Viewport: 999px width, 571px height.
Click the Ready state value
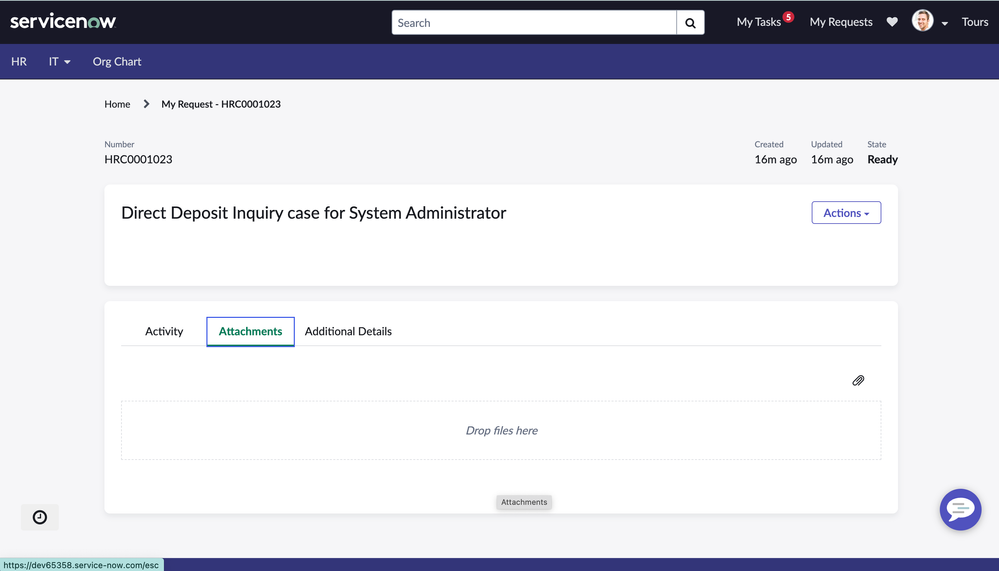[882, 159]
